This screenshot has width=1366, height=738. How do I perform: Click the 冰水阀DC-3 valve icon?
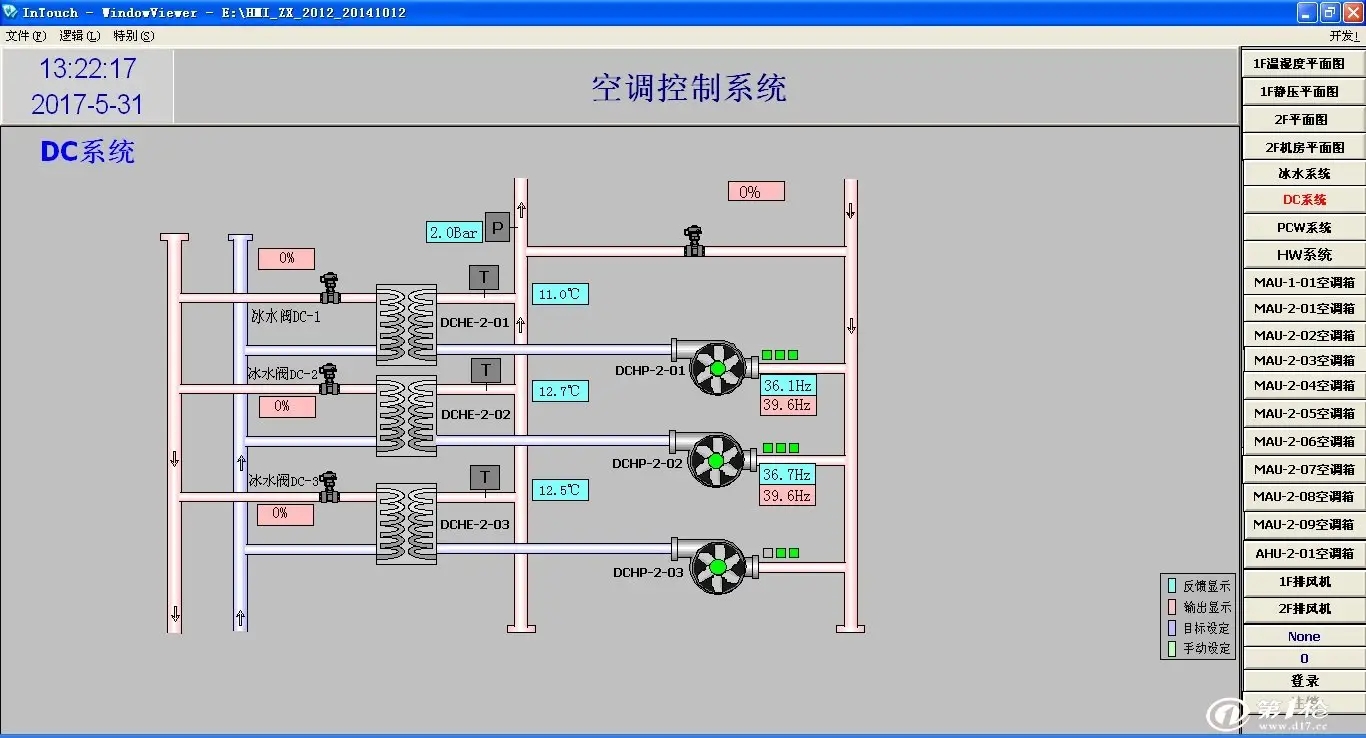[x=328, y=487]
